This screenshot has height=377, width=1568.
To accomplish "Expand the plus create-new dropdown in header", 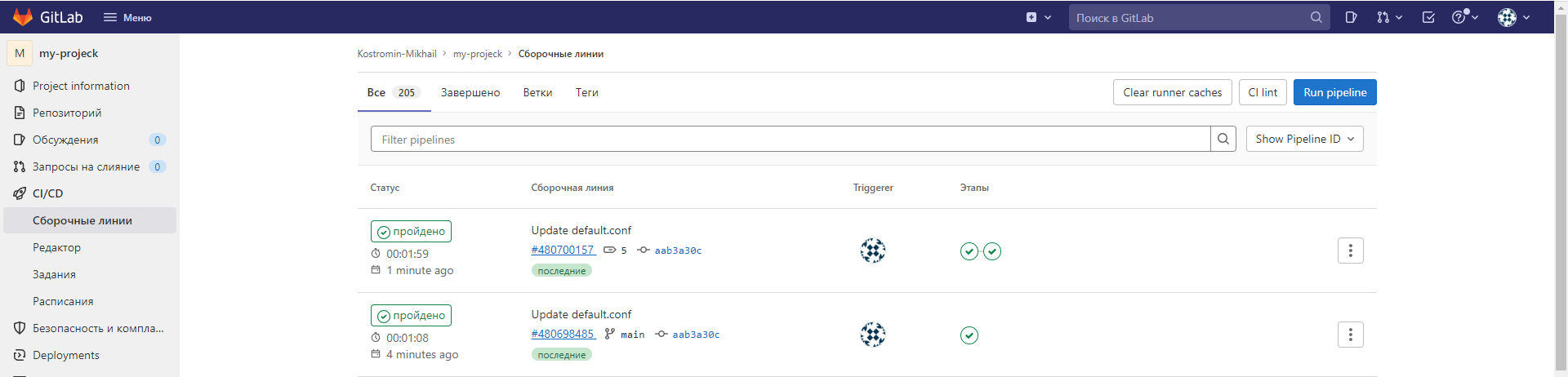I will pos(1039,17).
